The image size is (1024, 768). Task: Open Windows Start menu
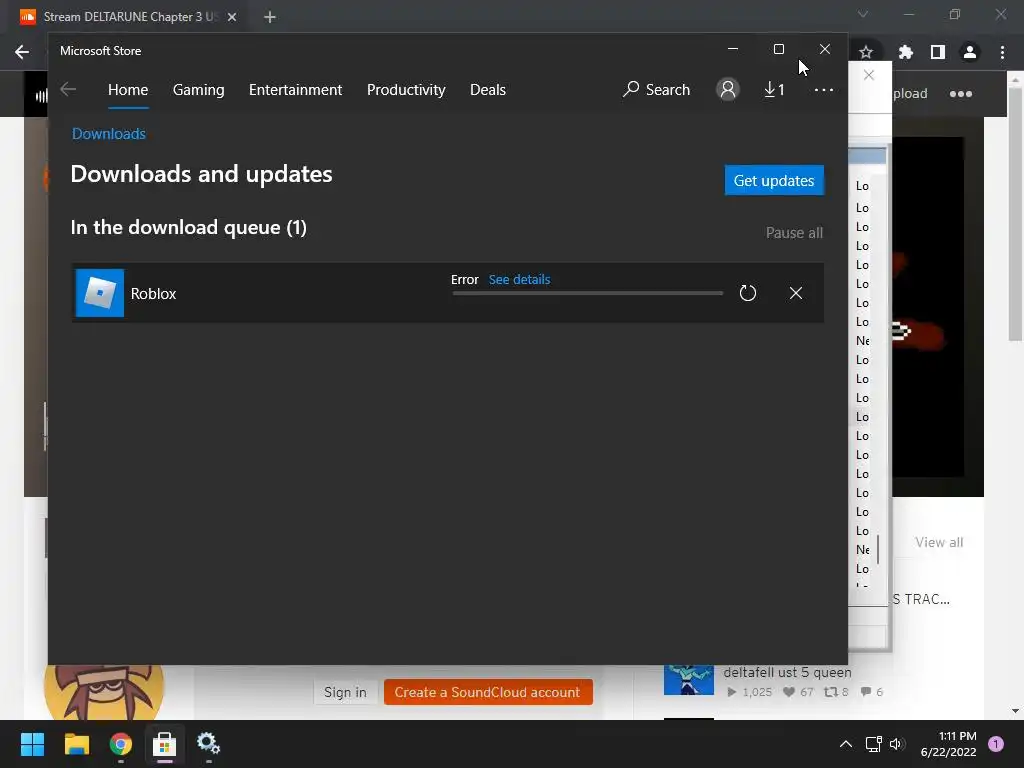[32, 744]
